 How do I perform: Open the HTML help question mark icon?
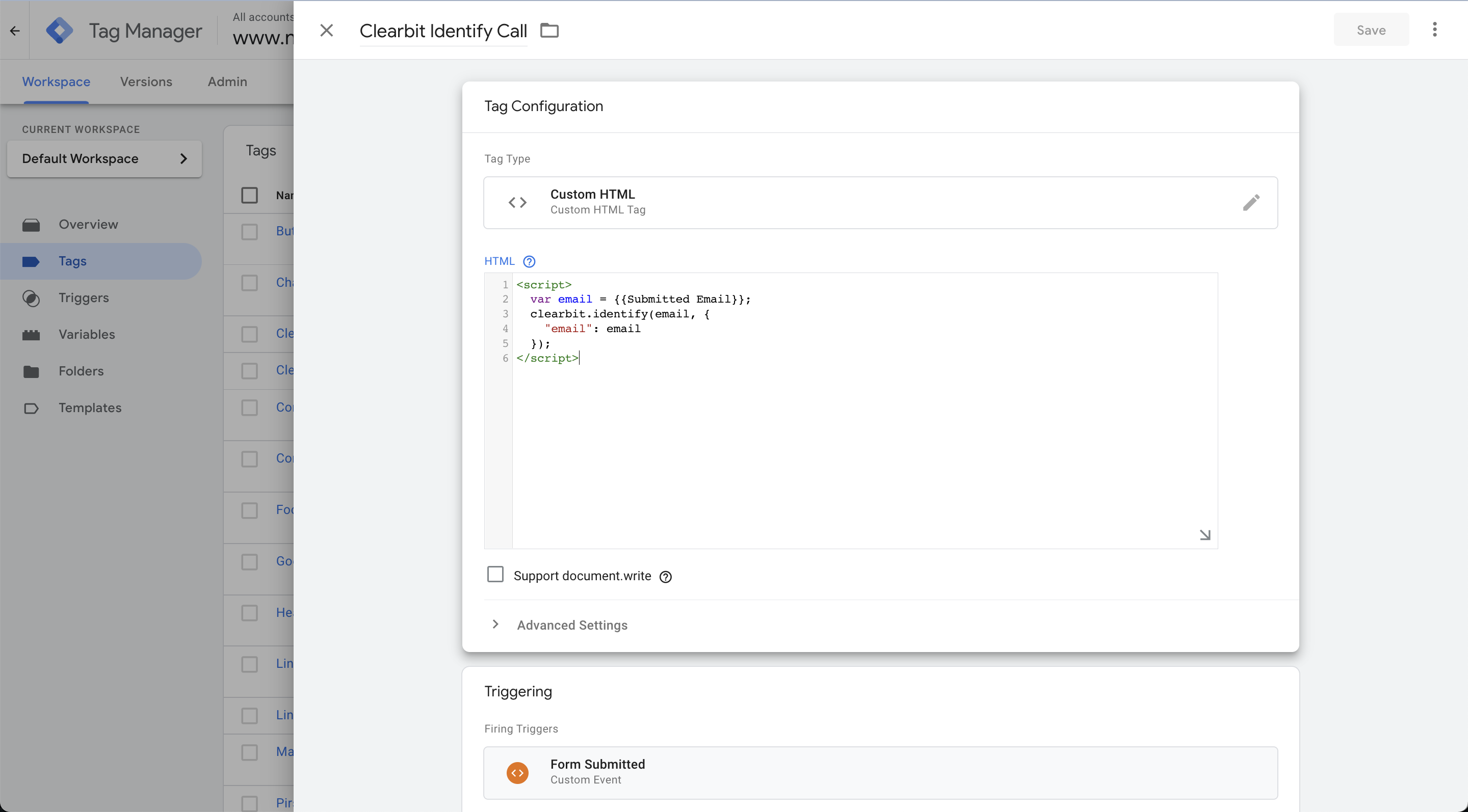coord(529,261)
